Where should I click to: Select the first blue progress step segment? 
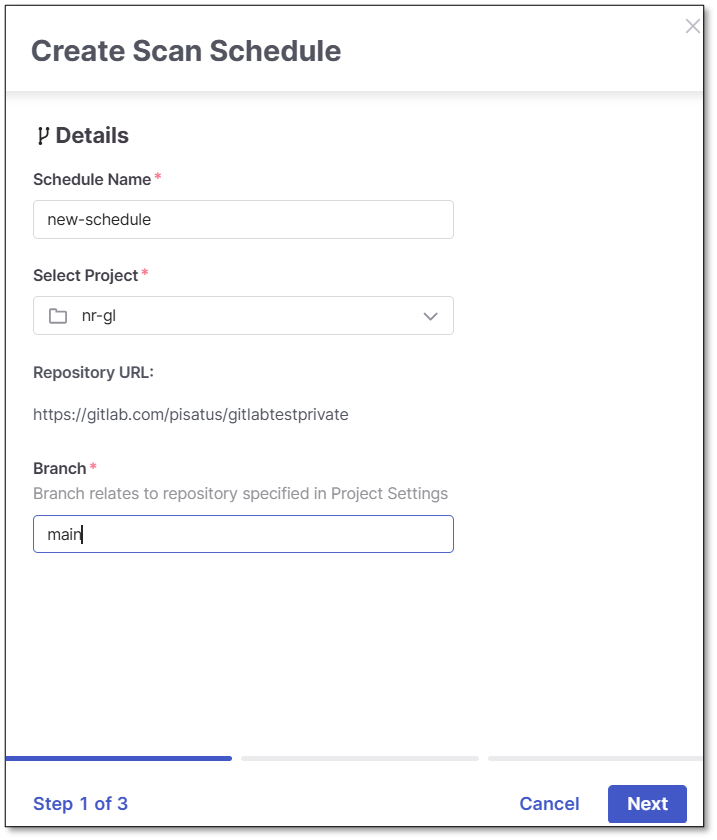(x=119, y=759)
